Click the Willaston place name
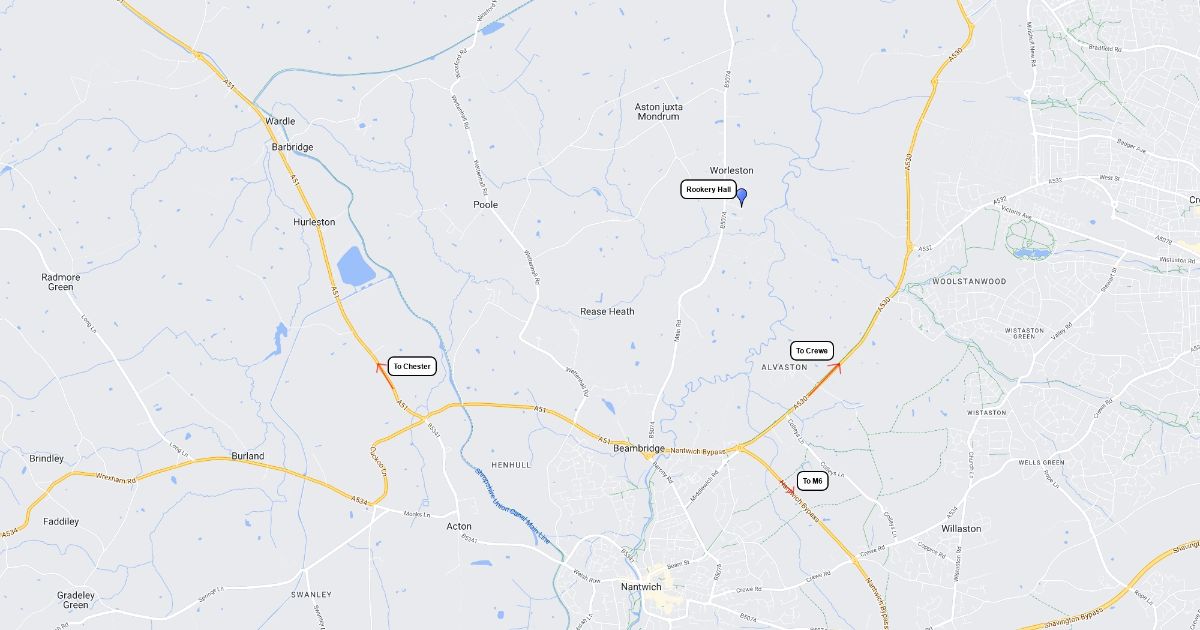The image size is (1200, 630). point(961,528)
